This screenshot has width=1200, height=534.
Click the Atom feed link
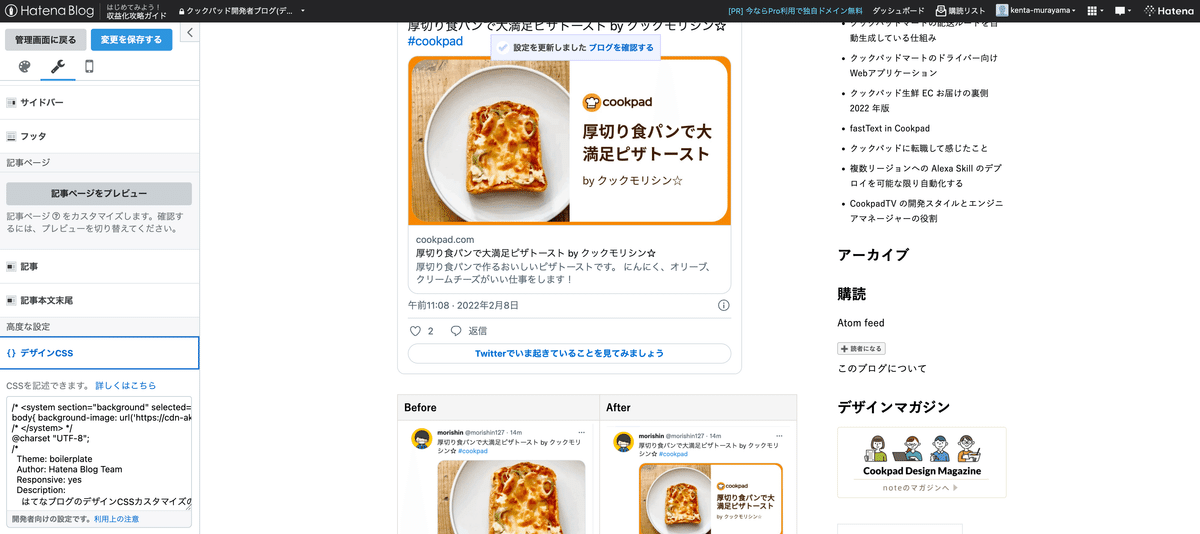point(861,323)
